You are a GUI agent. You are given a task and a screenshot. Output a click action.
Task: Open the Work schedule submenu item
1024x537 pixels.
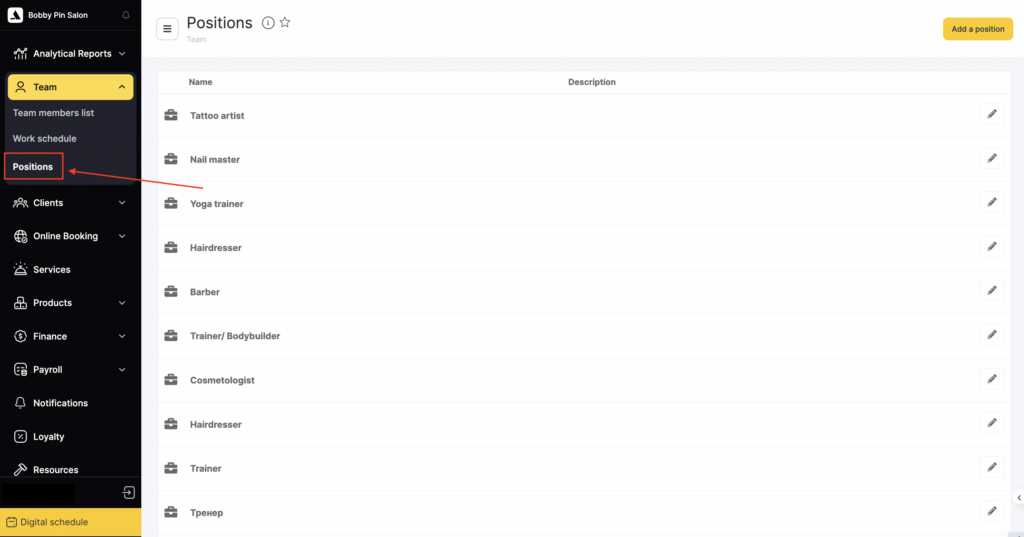click(x=44, y=138)
